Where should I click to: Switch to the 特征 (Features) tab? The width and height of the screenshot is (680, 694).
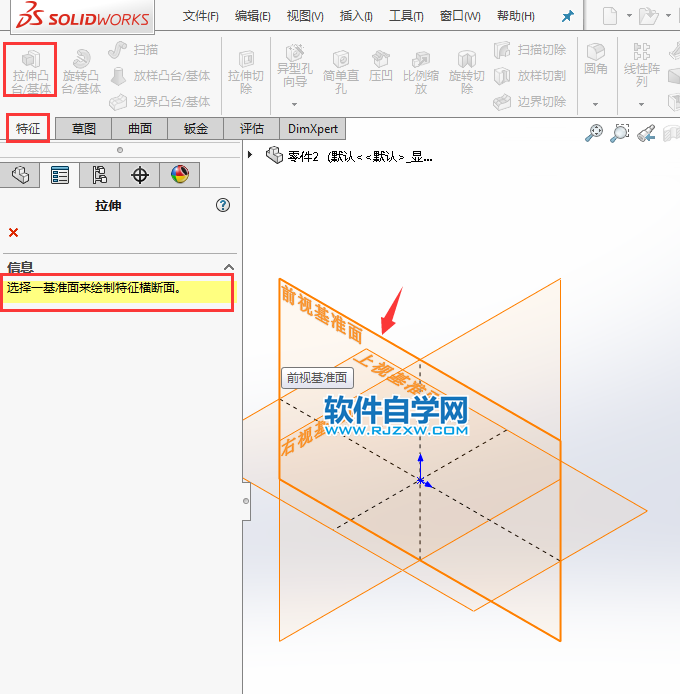[28, 128]
